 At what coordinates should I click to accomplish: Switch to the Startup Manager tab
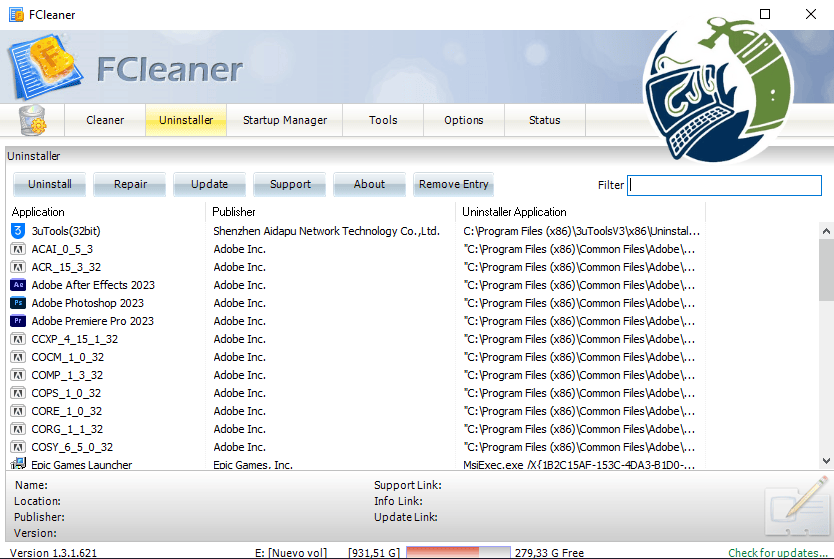point(285,120)
